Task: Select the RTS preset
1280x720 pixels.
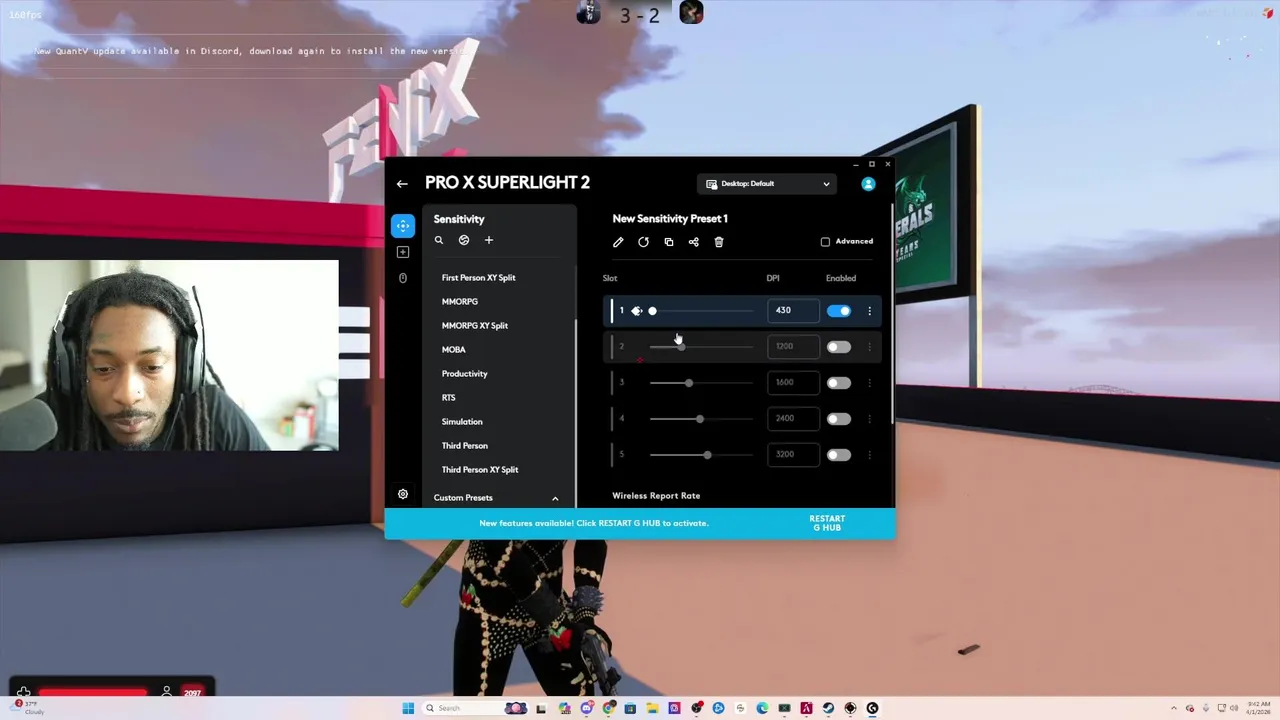Action: pyautogui.click(x=449, y=398)
